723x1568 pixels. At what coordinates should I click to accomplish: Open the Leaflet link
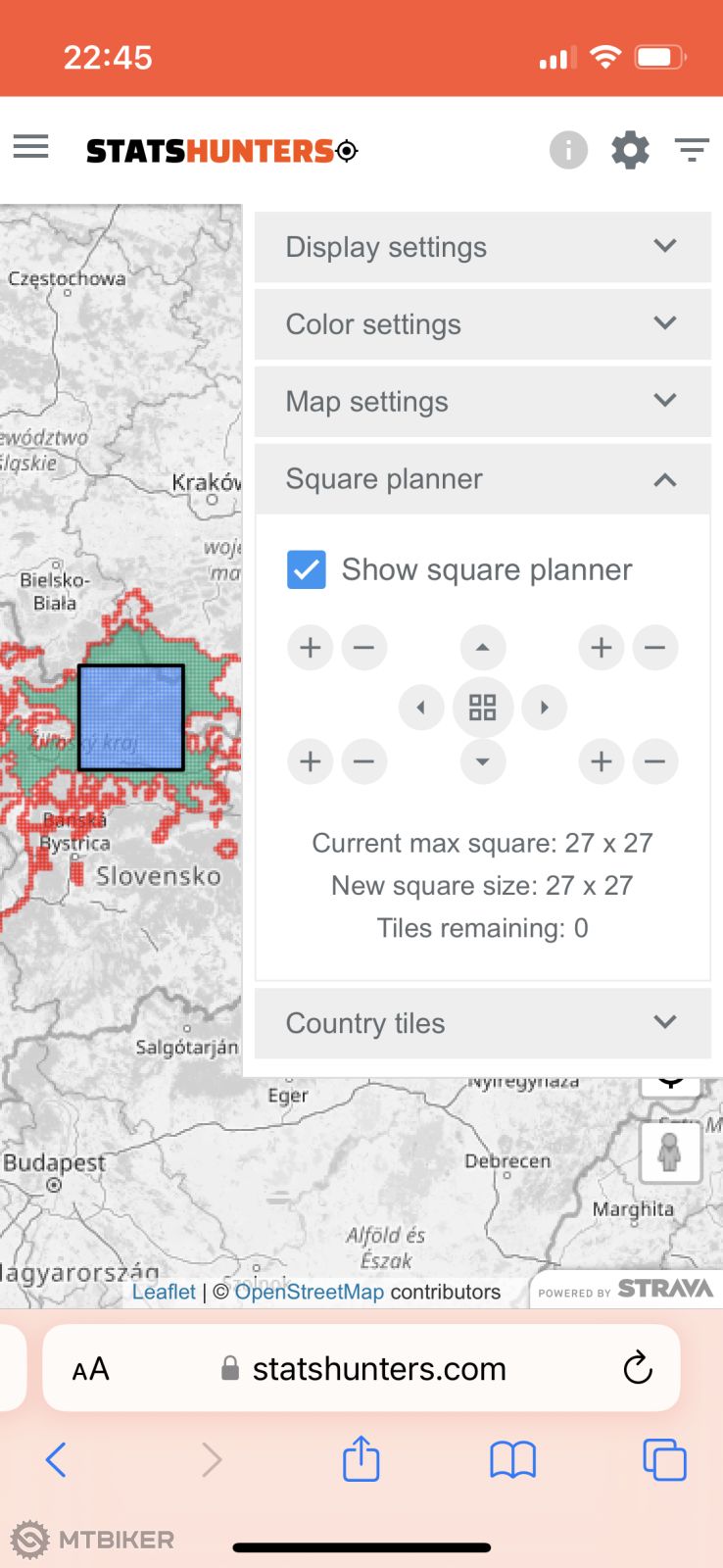164,1292
